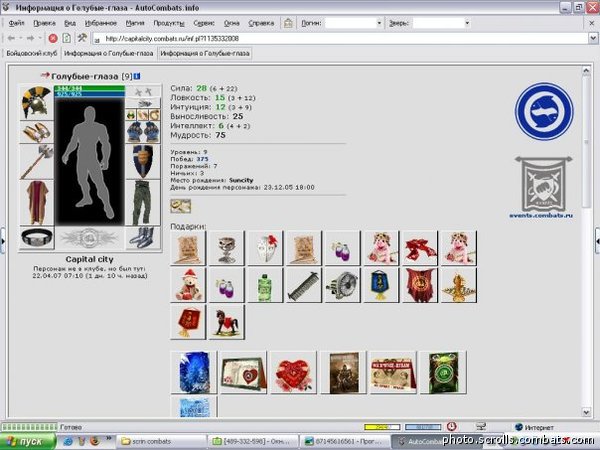Open the scrin combats taskbar folder
The height and width of the screenshot is (450, 600).
point(161,442)
